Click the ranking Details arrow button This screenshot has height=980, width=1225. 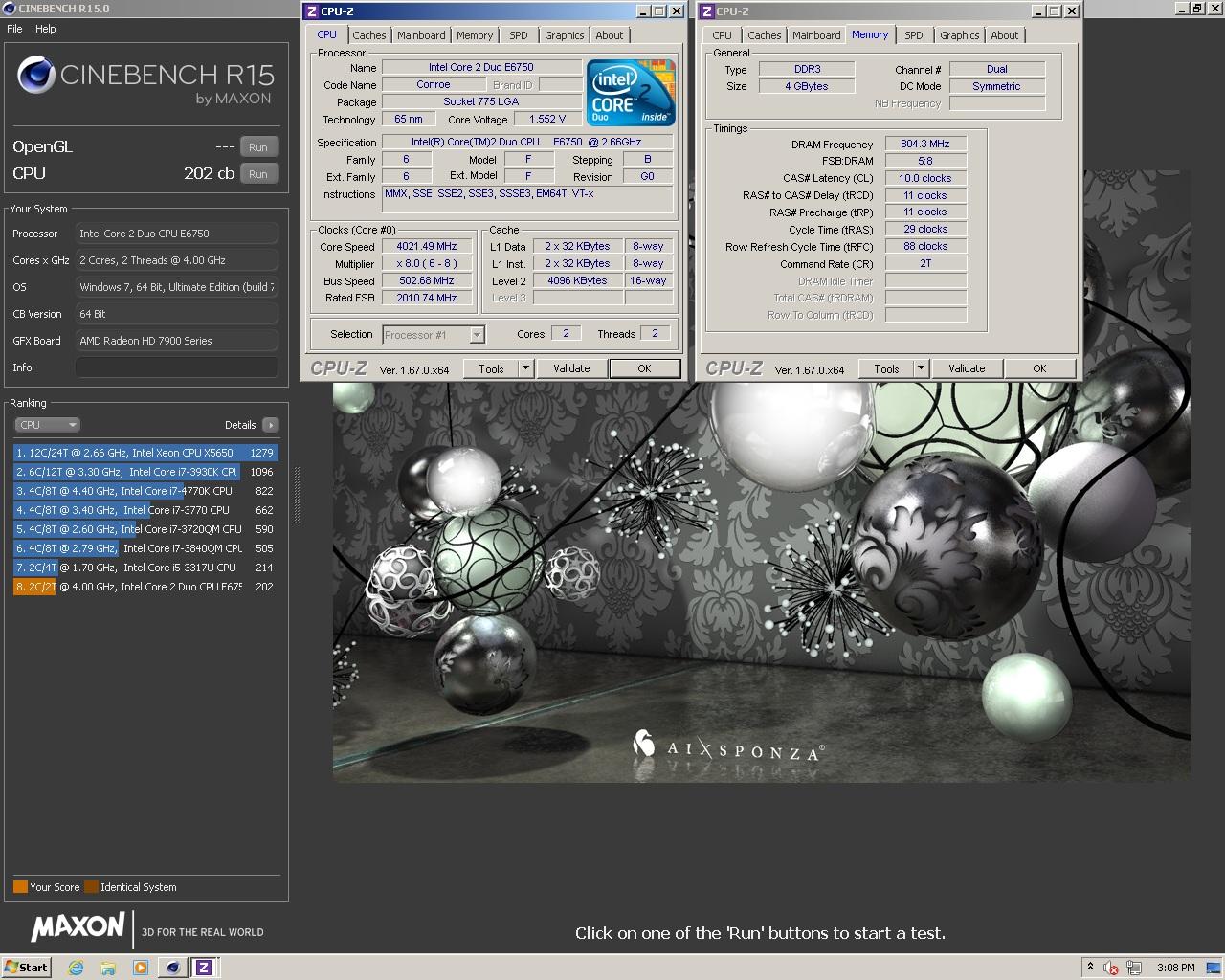(x=270, y=425)
